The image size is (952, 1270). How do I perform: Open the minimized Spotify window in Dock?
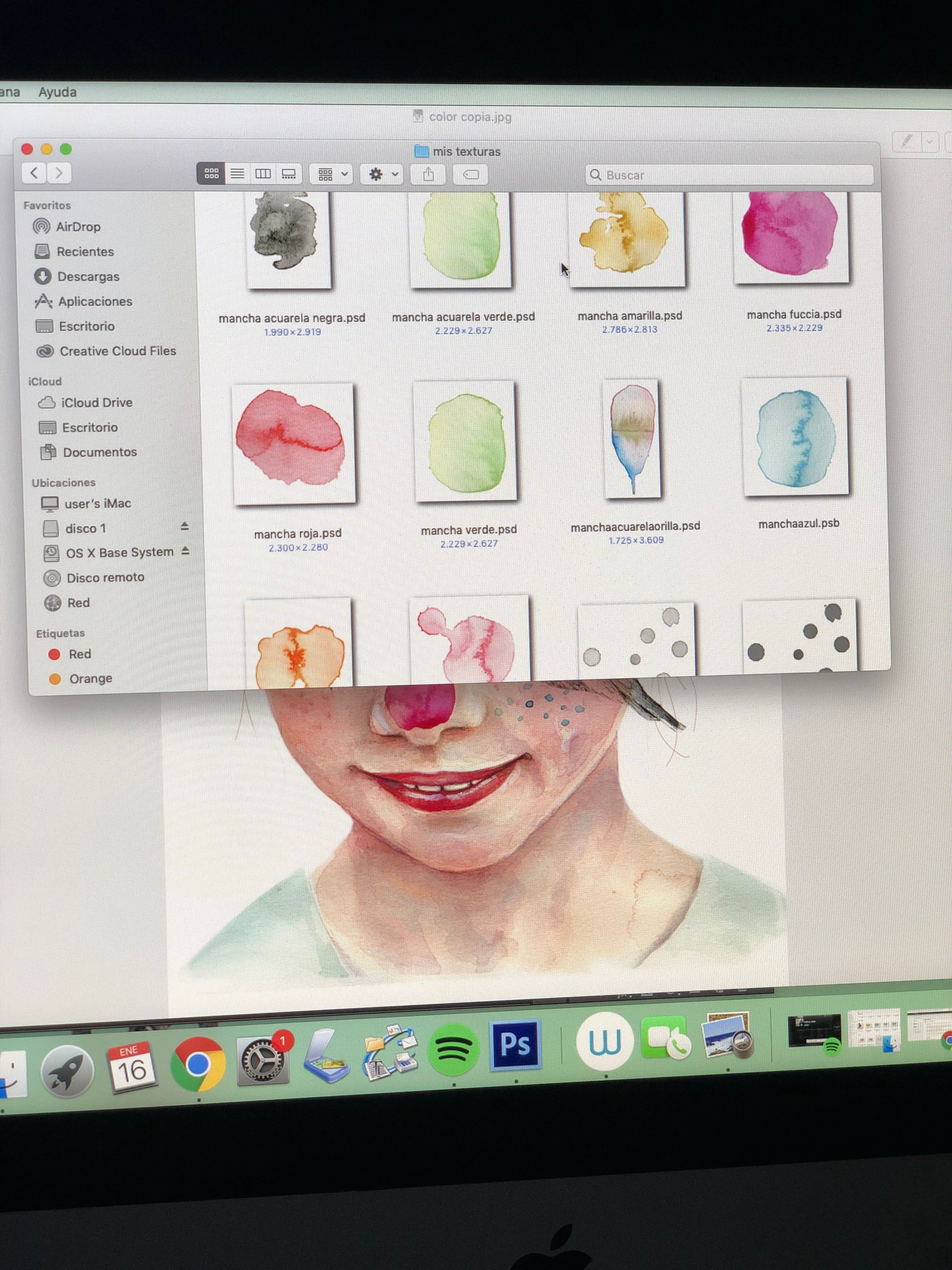[815, 1033]
